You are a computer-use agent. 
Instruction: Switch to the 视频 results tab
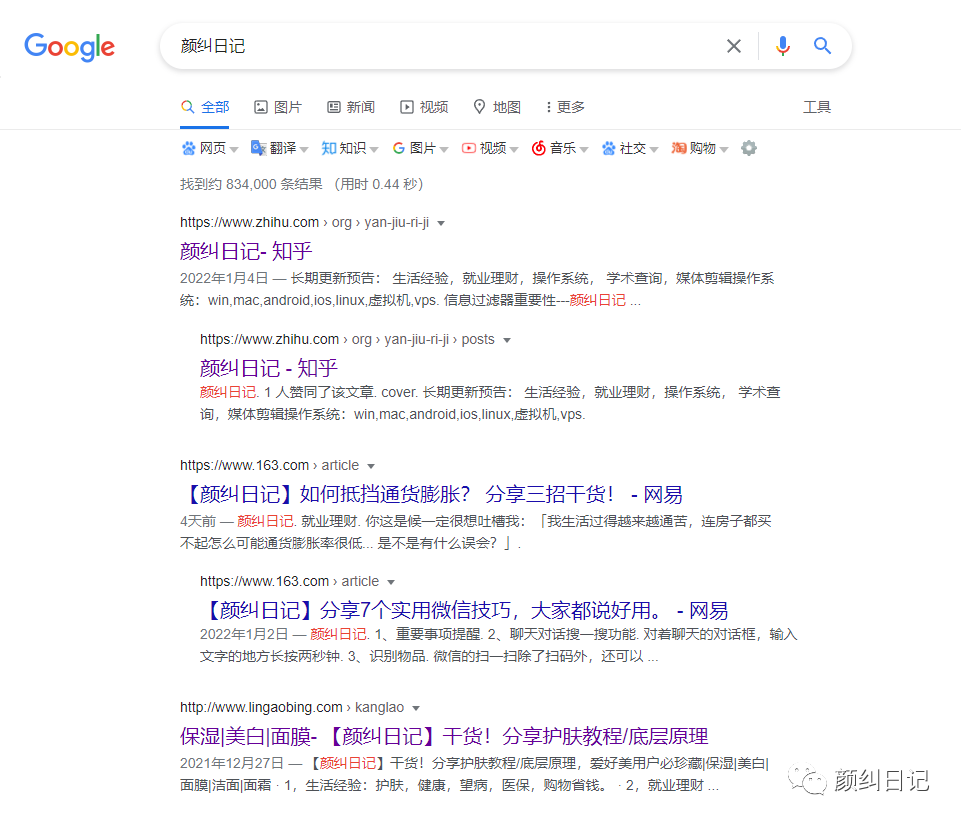pyautogui.click(x=424, y=107)
